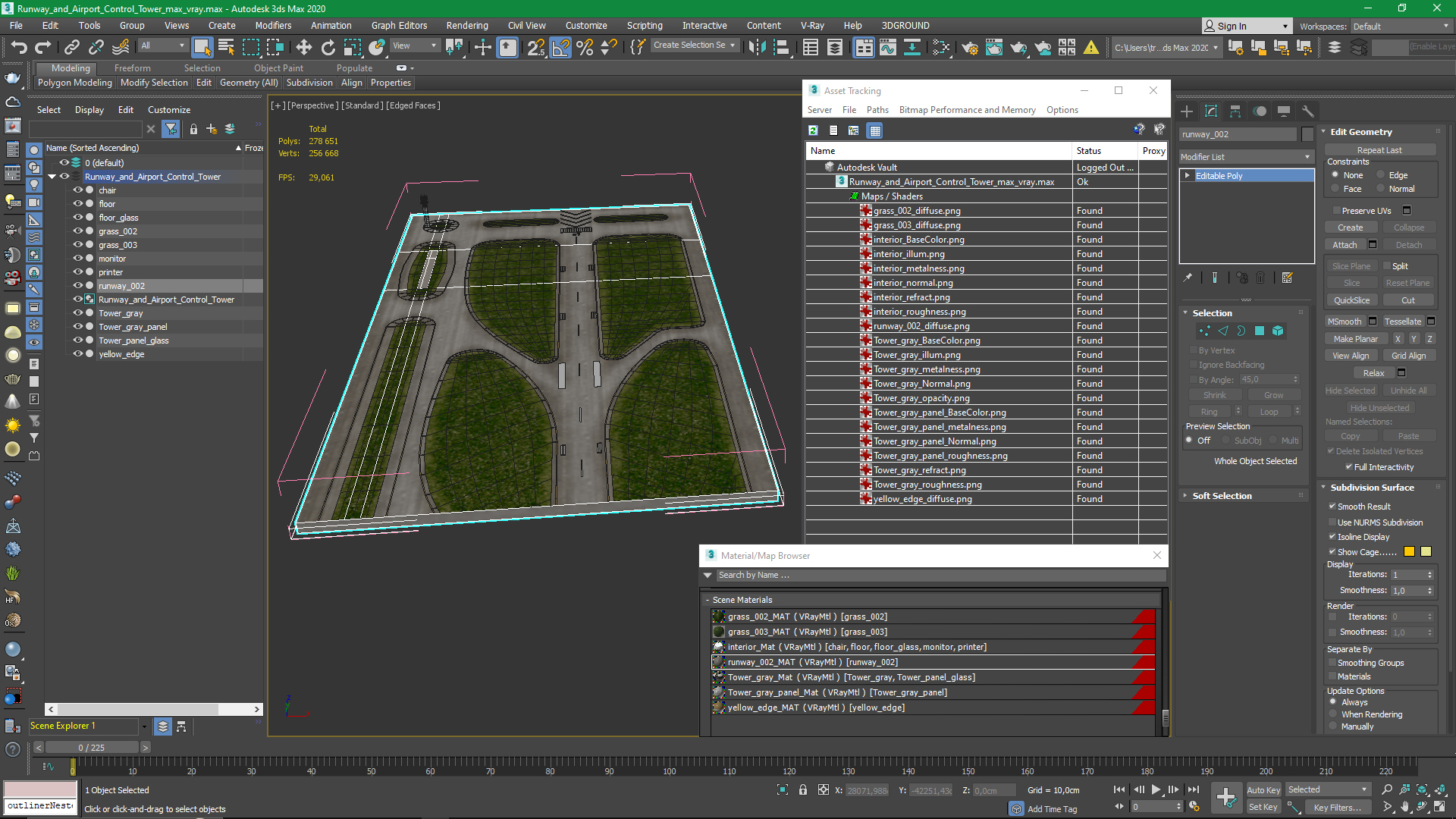Click the yellow warning triangle icon
Image resolution: width=1456 pixels, height=819 pixels.
pos(1090,47)
